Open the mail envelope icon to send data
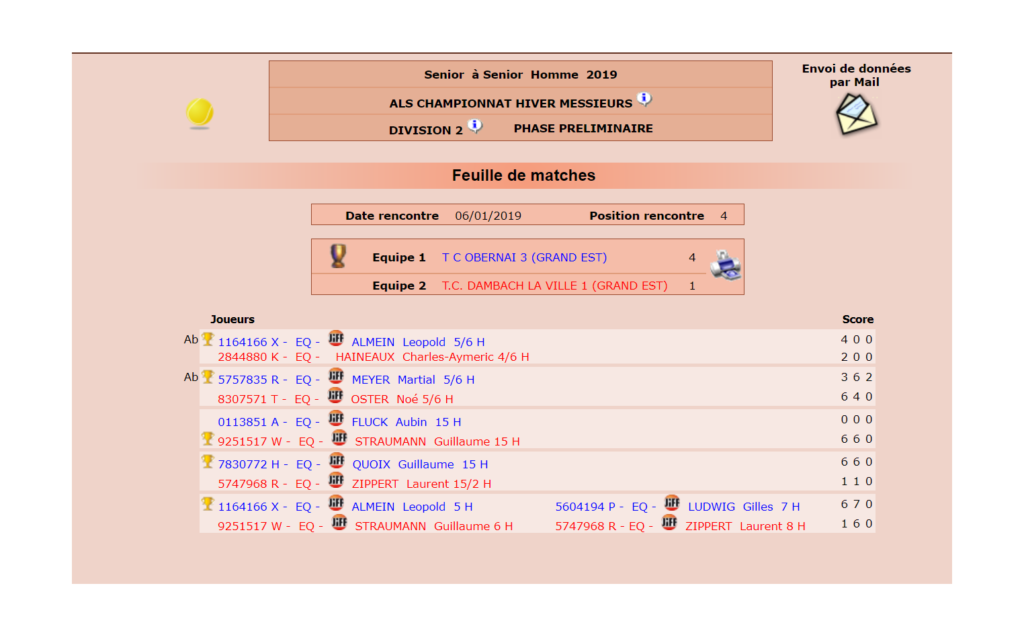Screen dimensions: 1024x637 [x=856, y=114]
